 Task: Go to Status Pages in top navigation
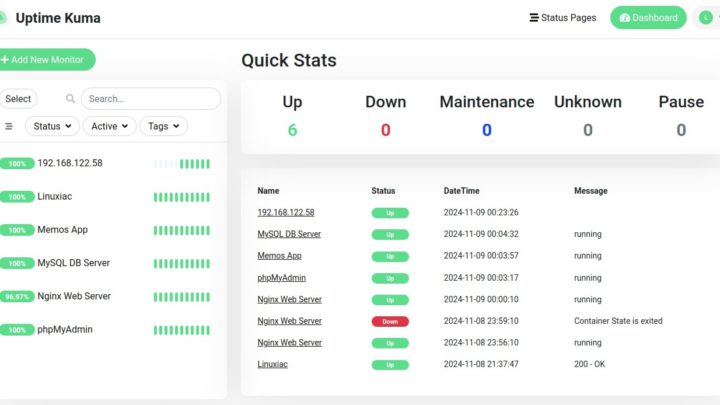coord(568,18)
